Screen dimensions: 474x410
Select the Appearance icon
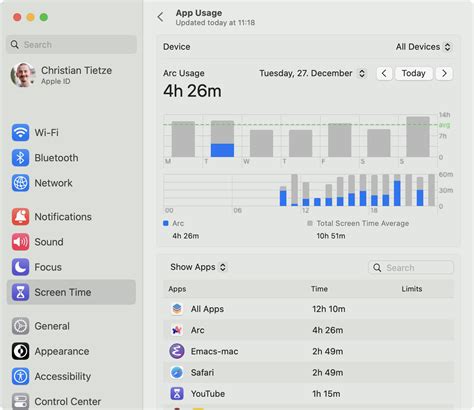click(20, 351)
